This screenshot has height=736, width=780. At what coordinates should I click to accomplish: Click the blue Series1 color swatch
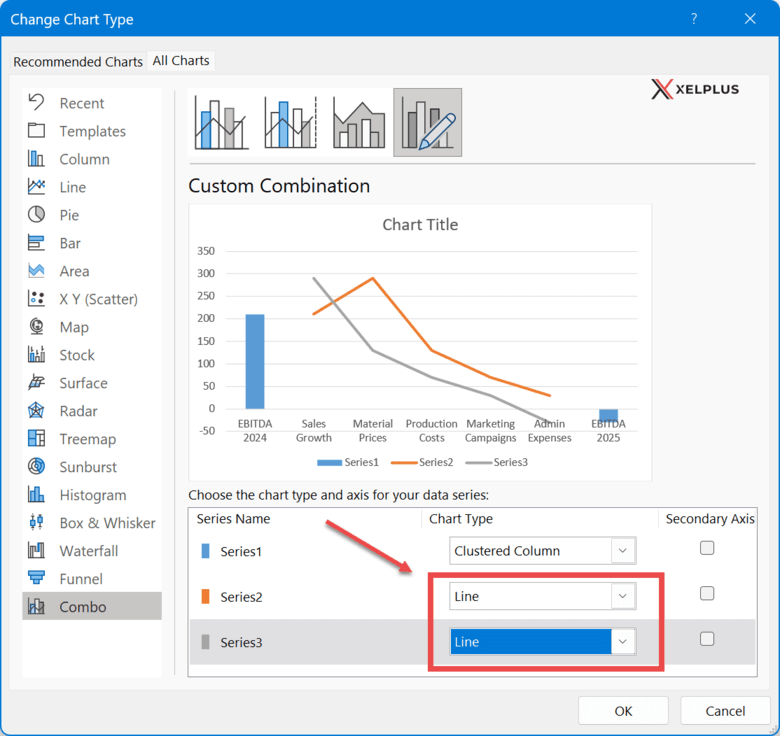(206, 551)
